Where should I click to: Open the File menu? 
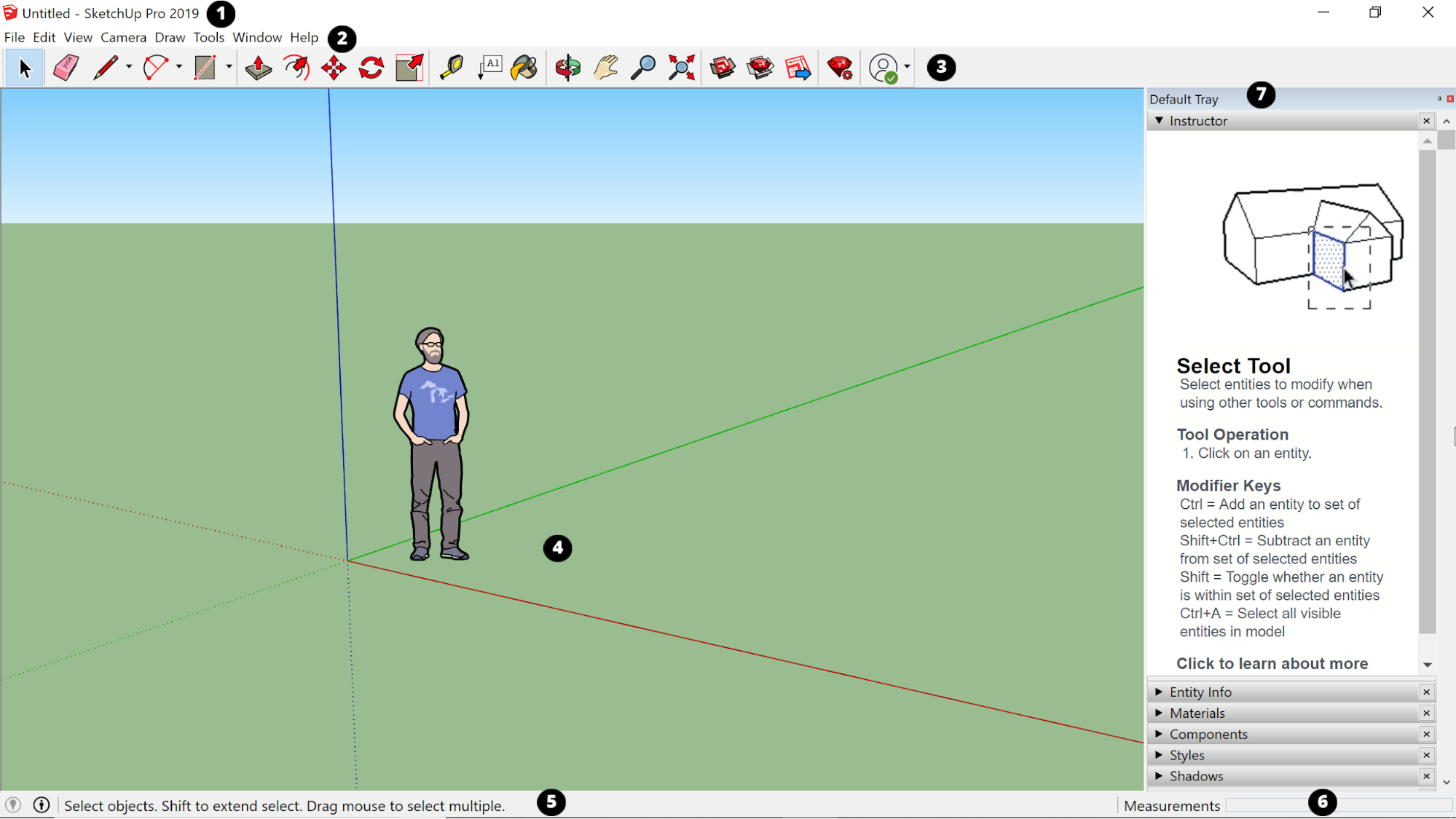14,37
